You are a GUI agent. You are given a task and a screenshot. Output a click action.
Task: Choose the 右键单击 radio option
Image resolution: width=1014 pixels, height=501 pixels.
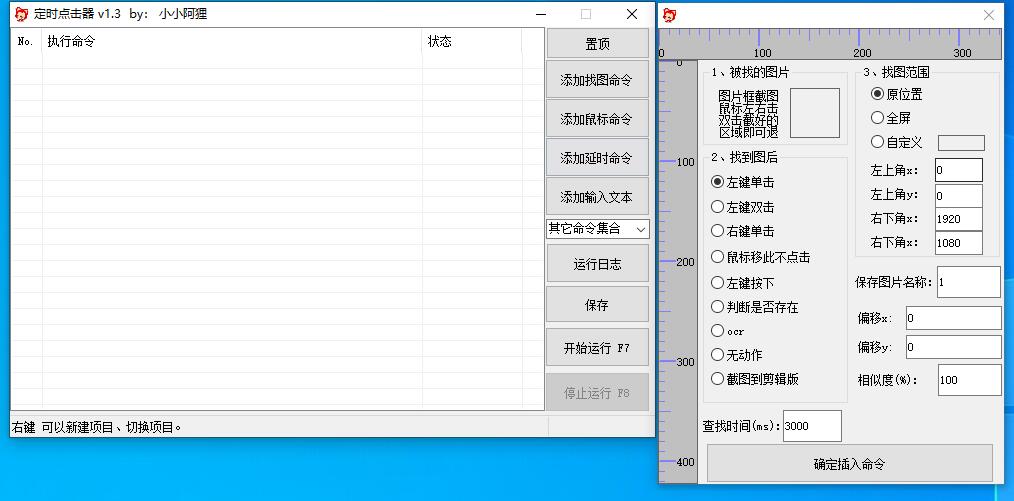pyautogui.click(x=717, y=231)
